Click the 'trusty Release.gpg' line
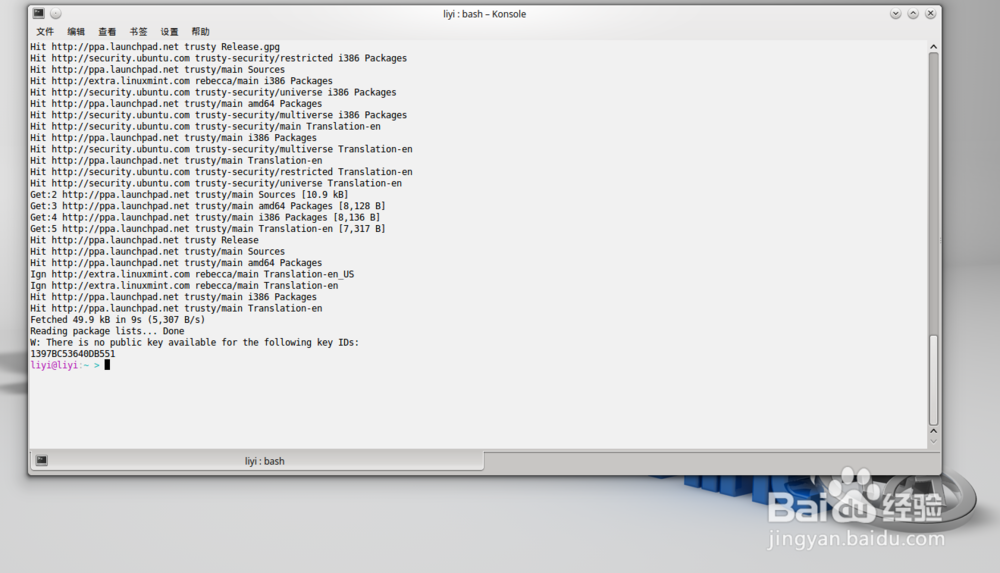The height and width of the screenshot is (573, 1000). coord(155,47)
